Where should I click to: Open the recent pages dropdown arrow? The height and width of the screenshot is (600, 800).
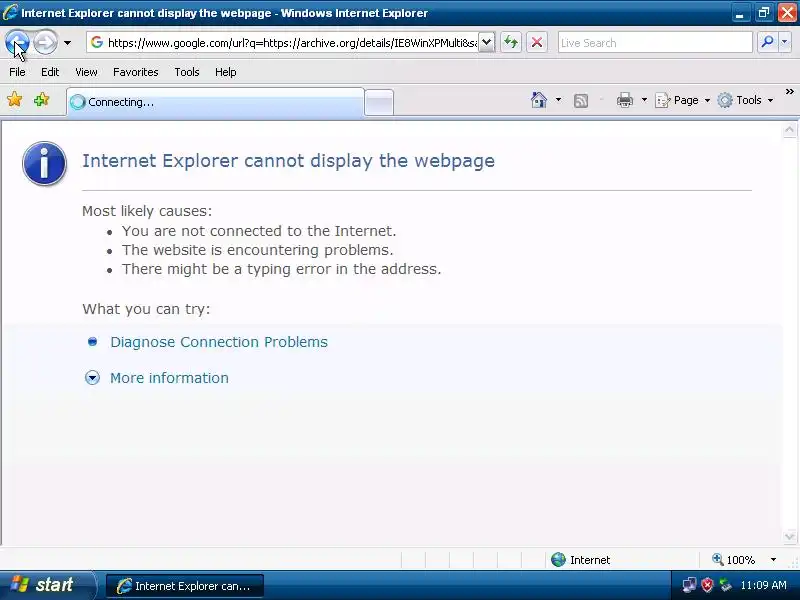pos(67,43)
